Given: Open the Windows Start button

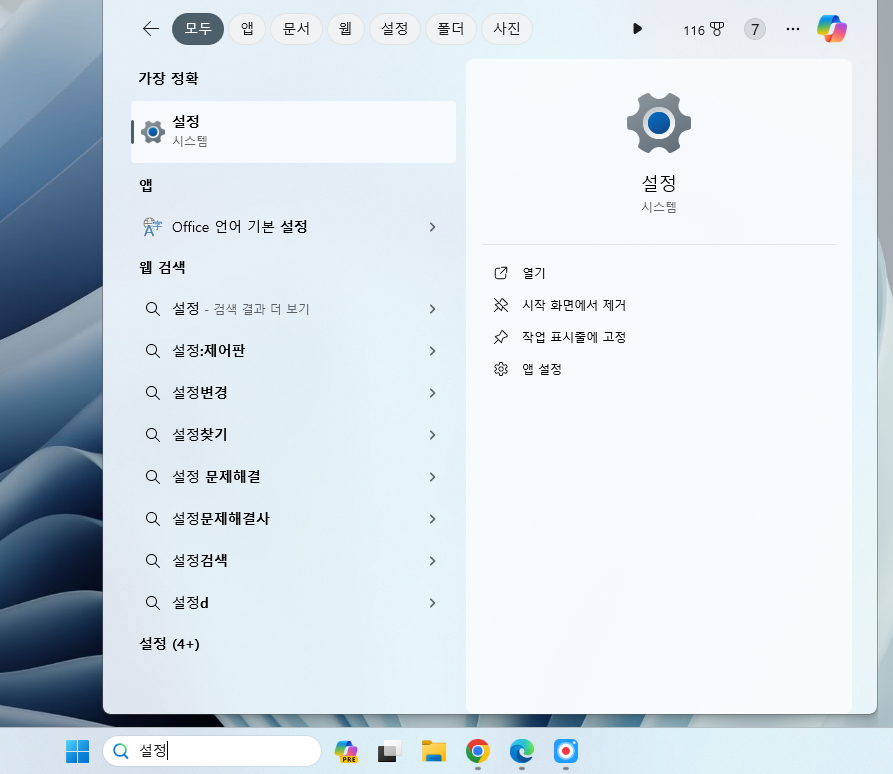Looking at the screenshot, I should 77,751.
